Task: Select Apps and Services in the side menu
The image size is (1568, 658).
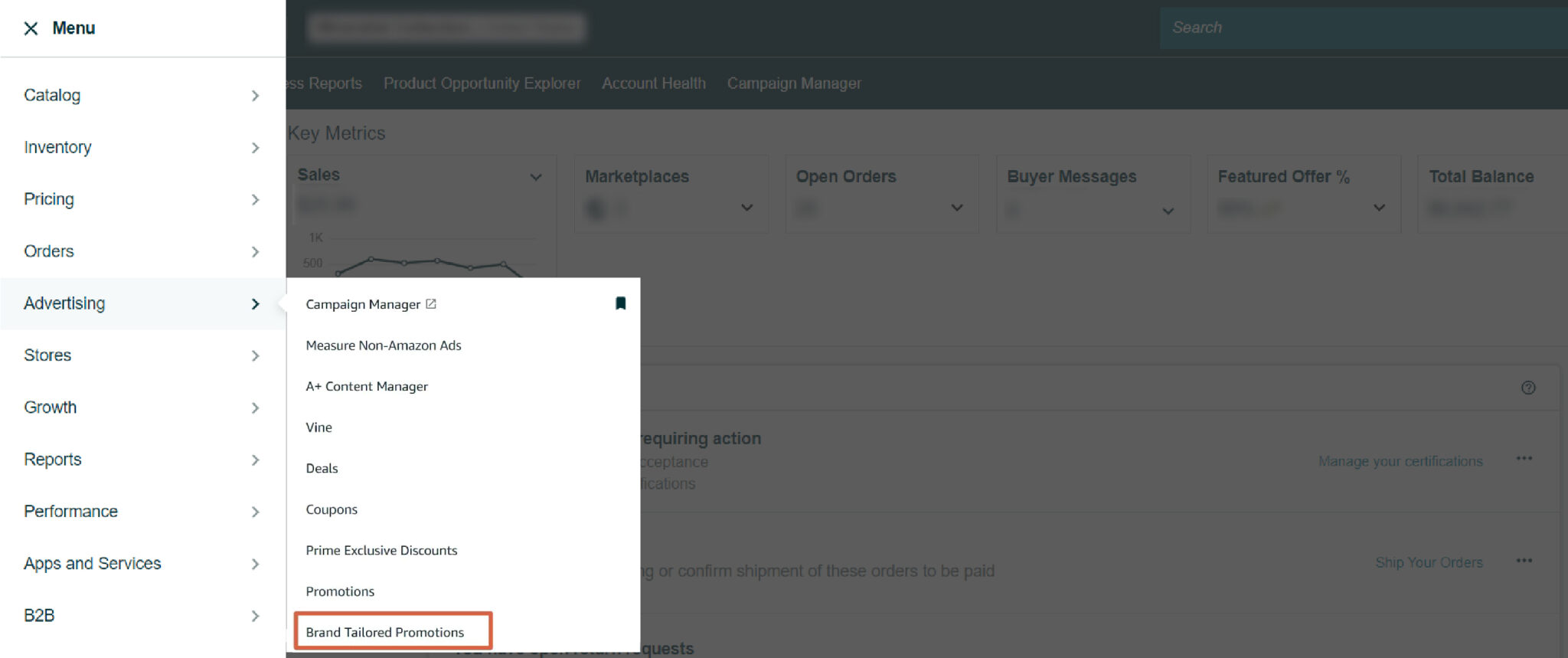Action: (x=93, y=564)
